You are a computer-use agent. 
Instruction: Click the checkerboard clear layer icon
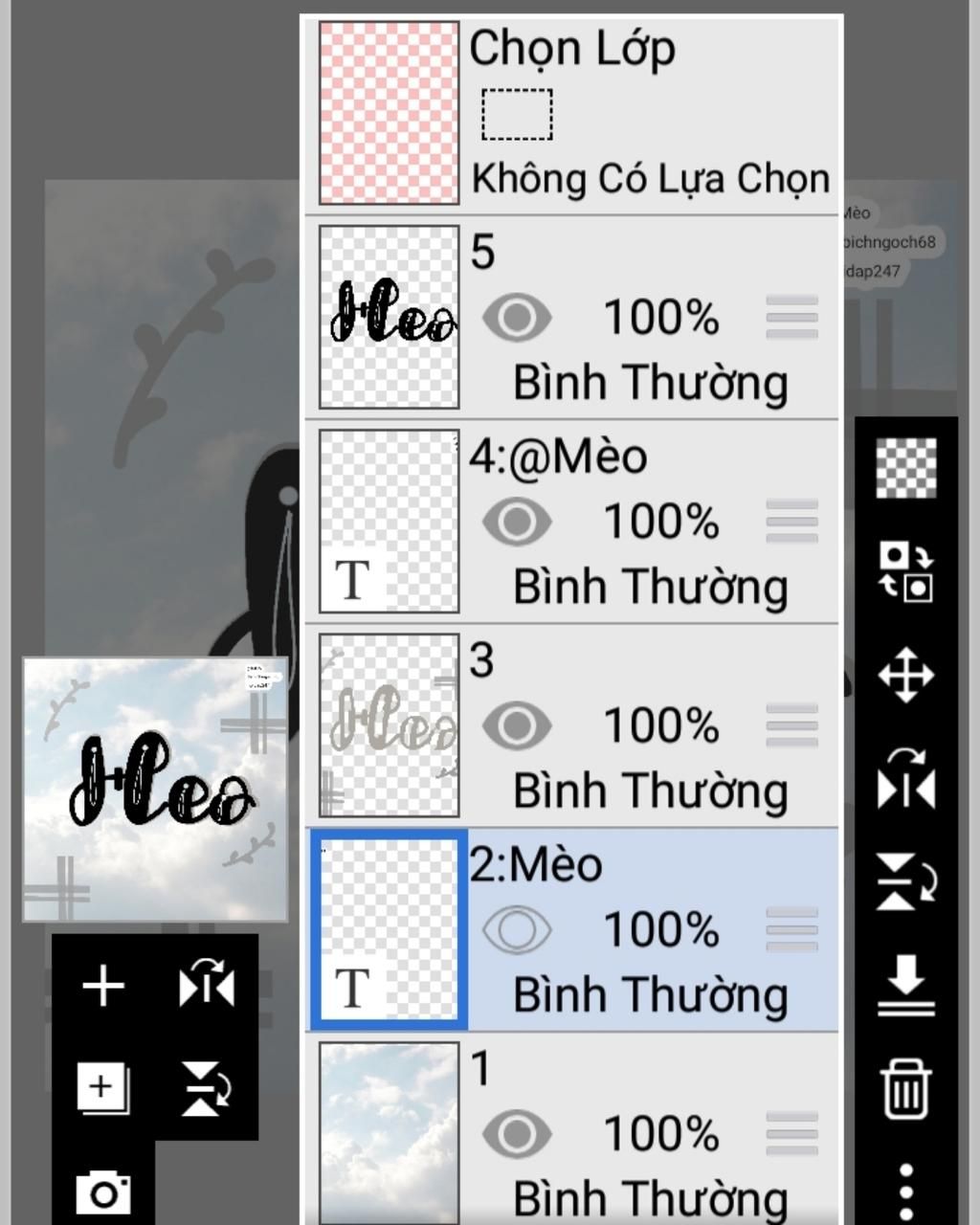(x=906, y=468)
